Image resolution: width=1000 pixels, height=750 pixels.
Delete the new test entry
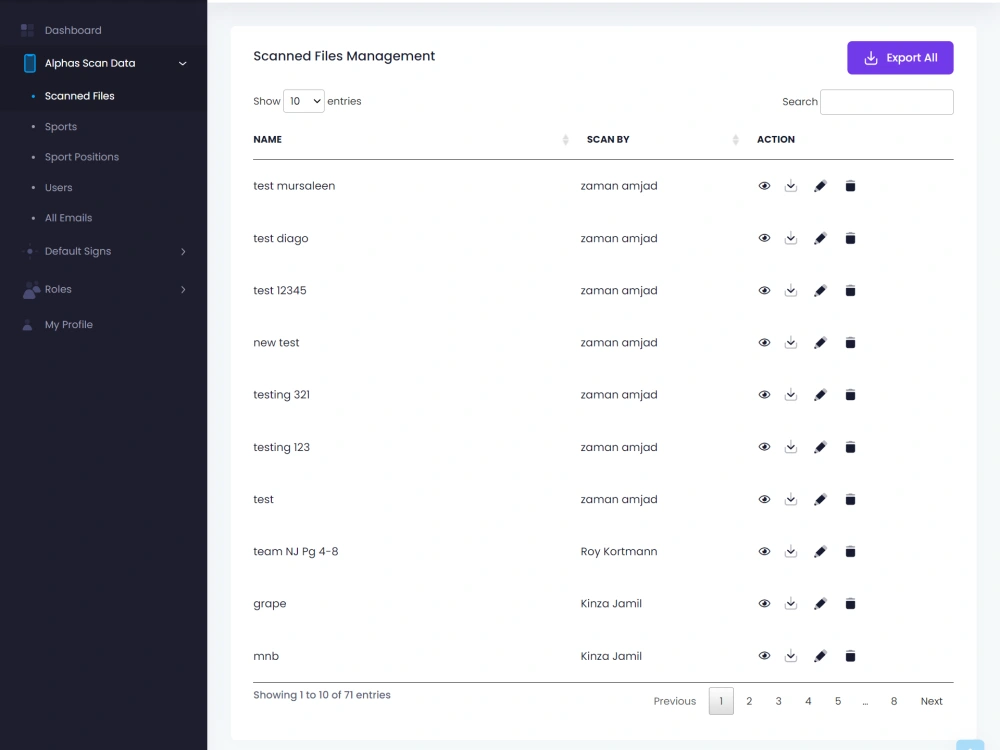click(x=850, y=343)
